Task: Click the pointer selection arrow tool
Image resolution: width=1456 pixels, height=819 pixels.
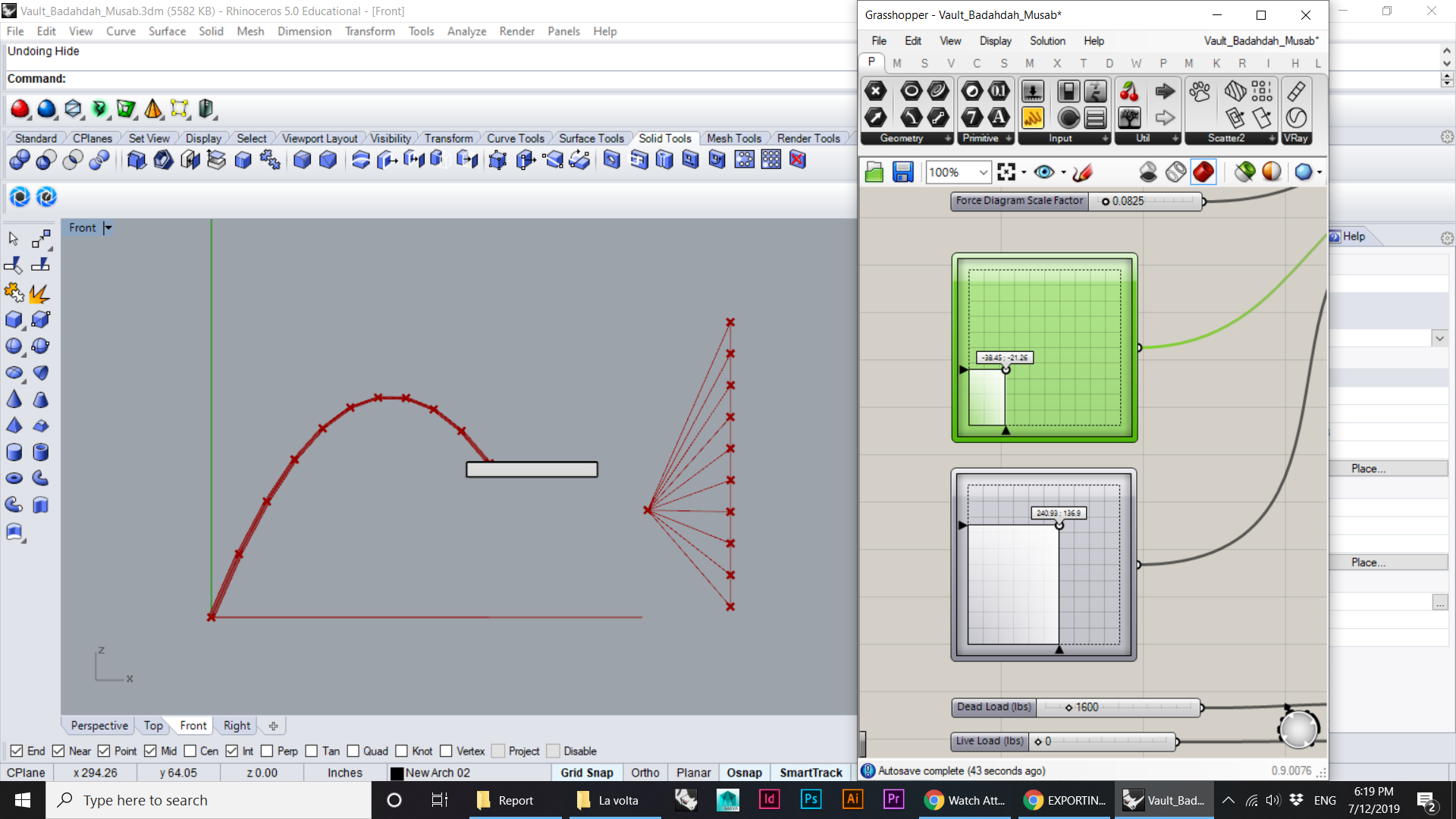Action: click(x=13, y=239)
